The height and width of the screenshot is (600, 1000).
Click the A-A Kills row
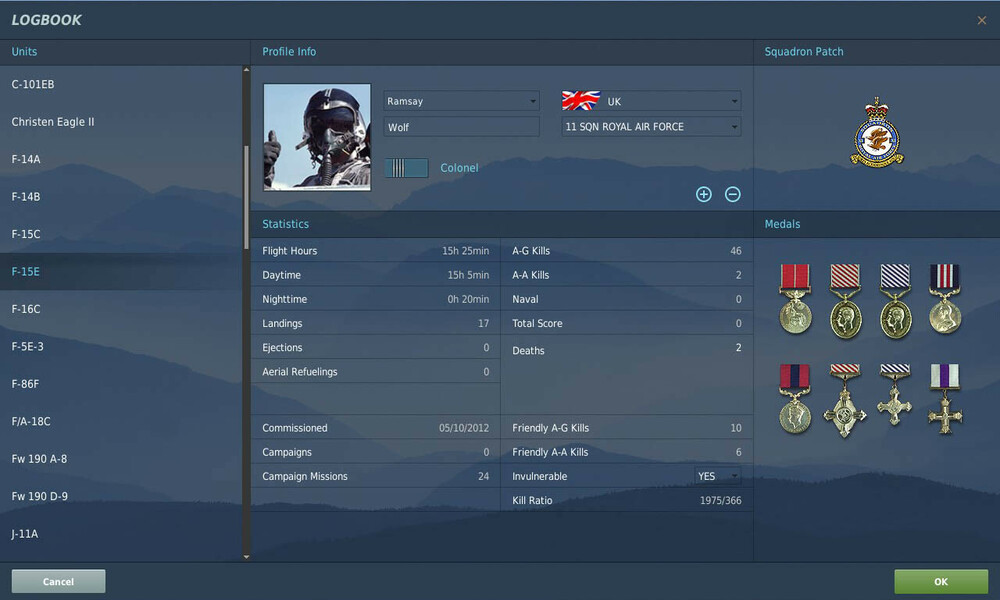pyautogui.click(x=626, y=275)
